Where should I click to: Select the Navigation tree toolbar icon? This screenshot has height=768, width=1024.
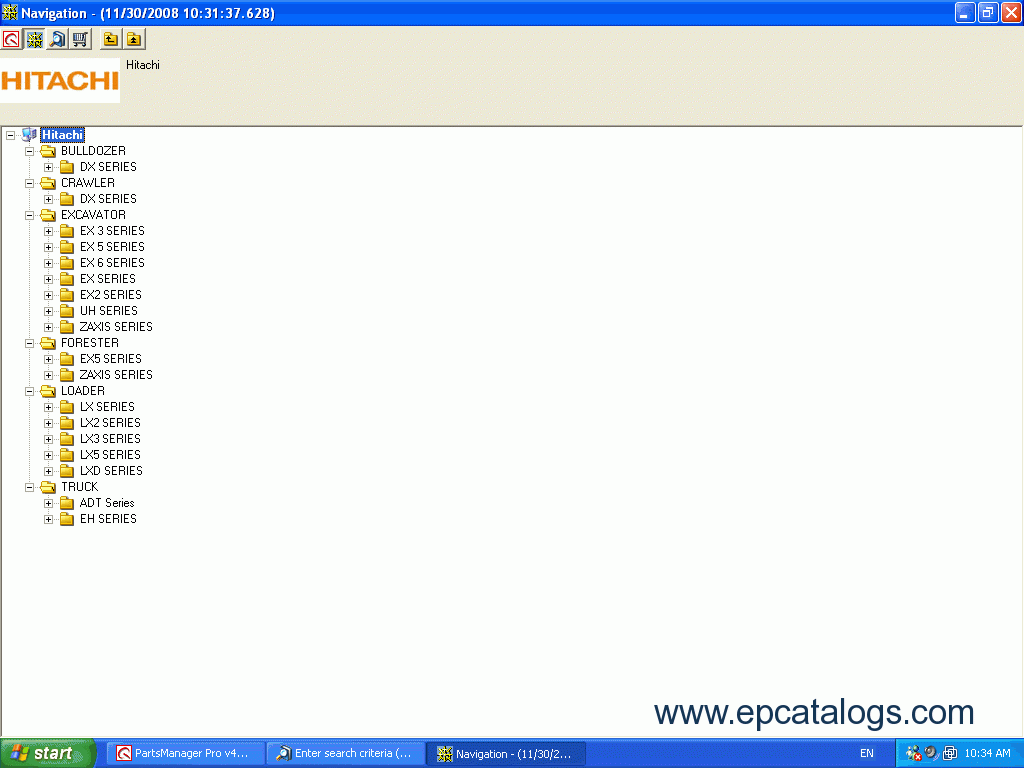pos(35,40)
